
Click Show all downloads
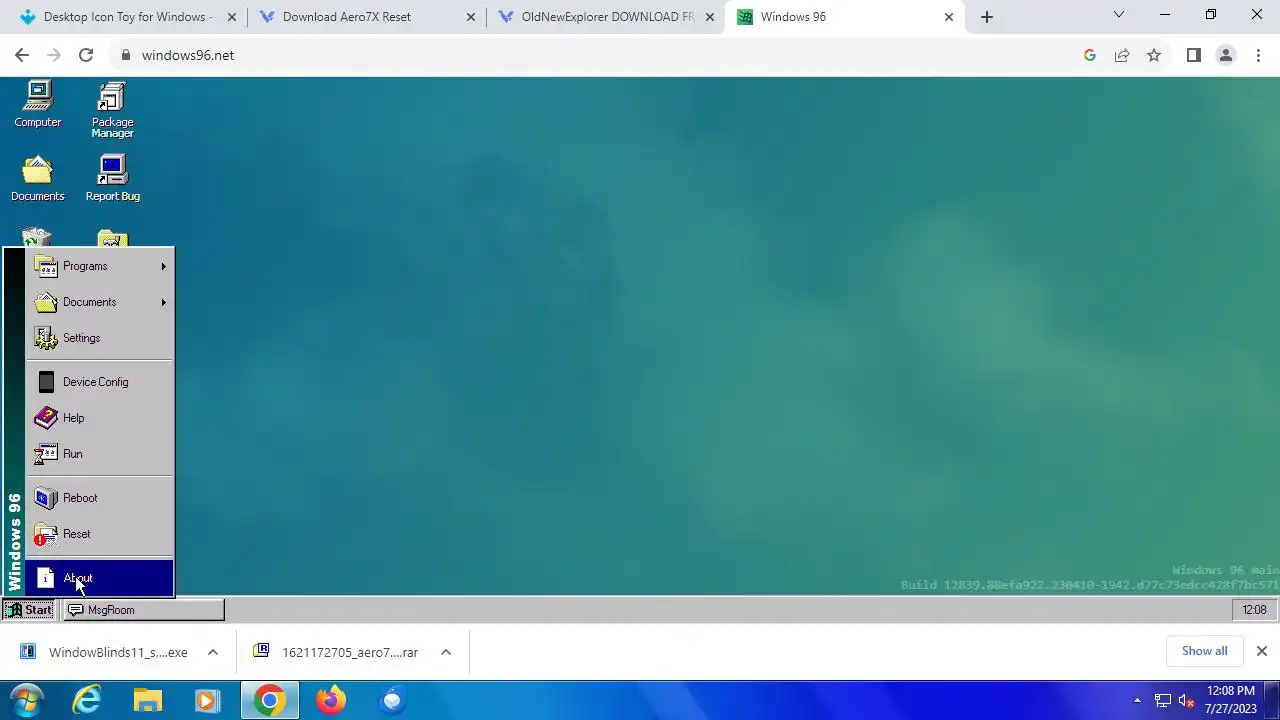[1204, 651]
